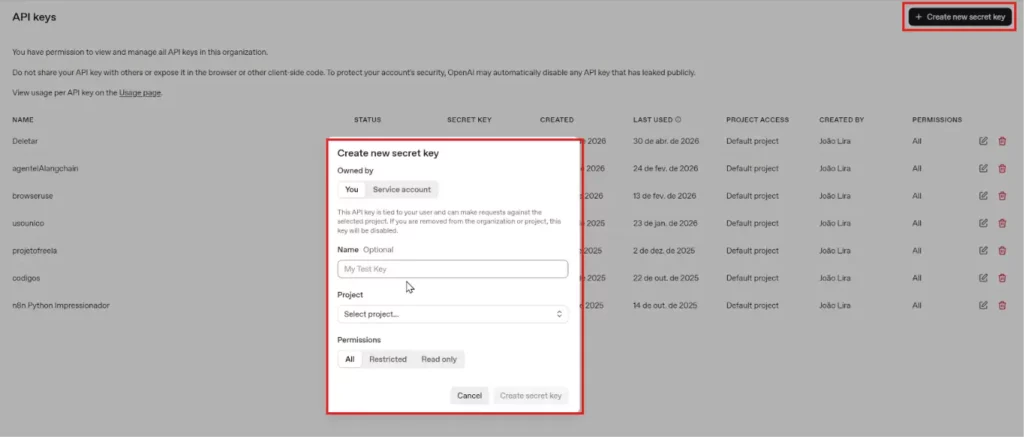Click the PROJECT ACCESS column header

pyautogui.click(x=758, y=120)
